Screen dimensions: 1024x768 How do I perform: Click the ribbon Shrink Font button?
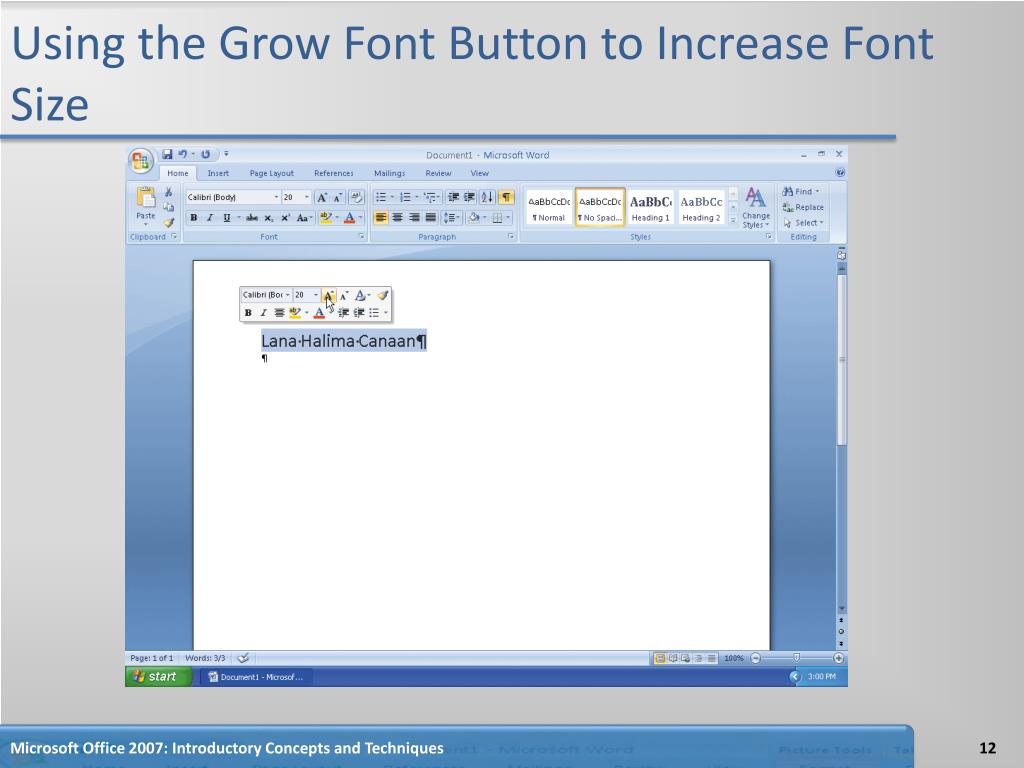pos(338,197)
